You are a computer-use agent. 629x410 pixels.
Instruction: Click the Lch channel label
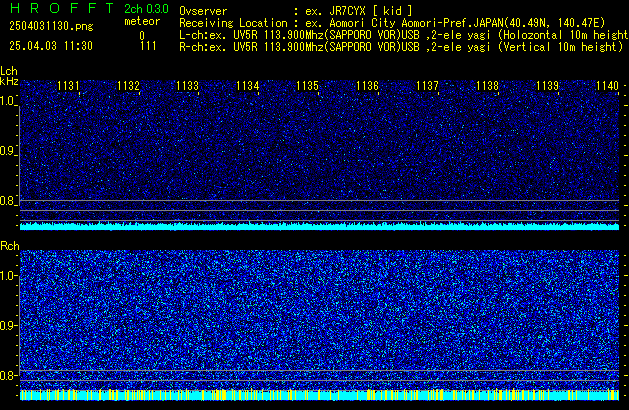(x=9, y=71)
